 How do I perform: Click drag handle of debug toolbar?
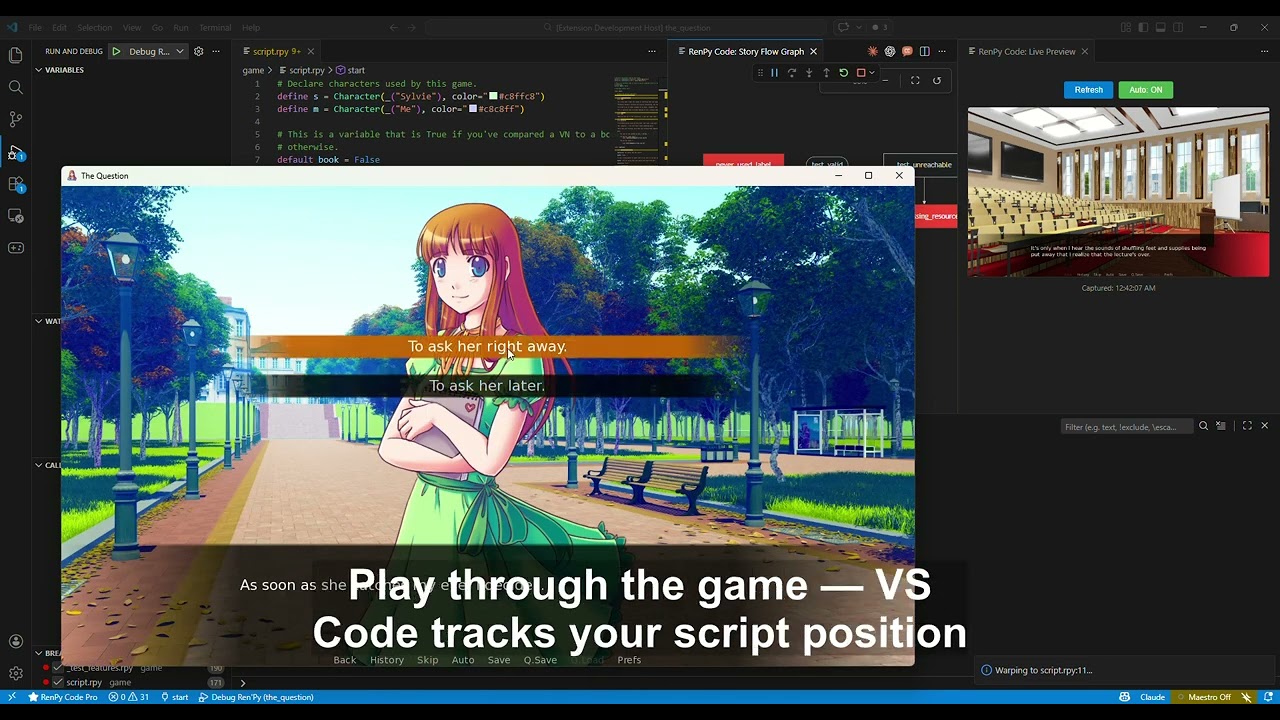coord(760,73)
